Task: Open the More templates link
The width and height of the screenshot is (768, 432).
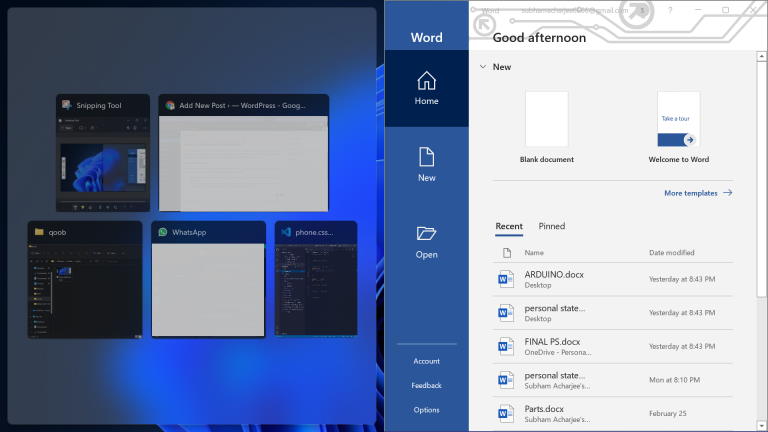Action: pyautogui.click(x=697, y=193)
